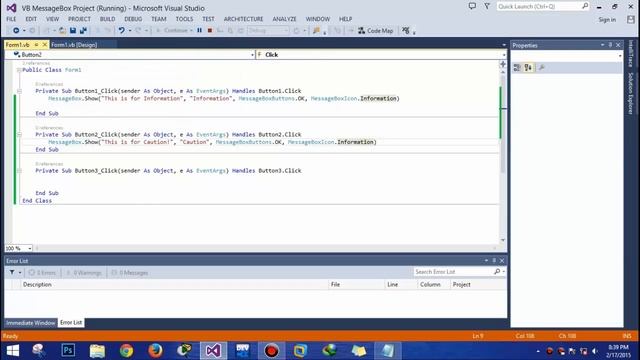This screenshot has height=360, width=640.
Task: Click the Open File folder icon
Action: pyautogui.click(x=62, y=31)
